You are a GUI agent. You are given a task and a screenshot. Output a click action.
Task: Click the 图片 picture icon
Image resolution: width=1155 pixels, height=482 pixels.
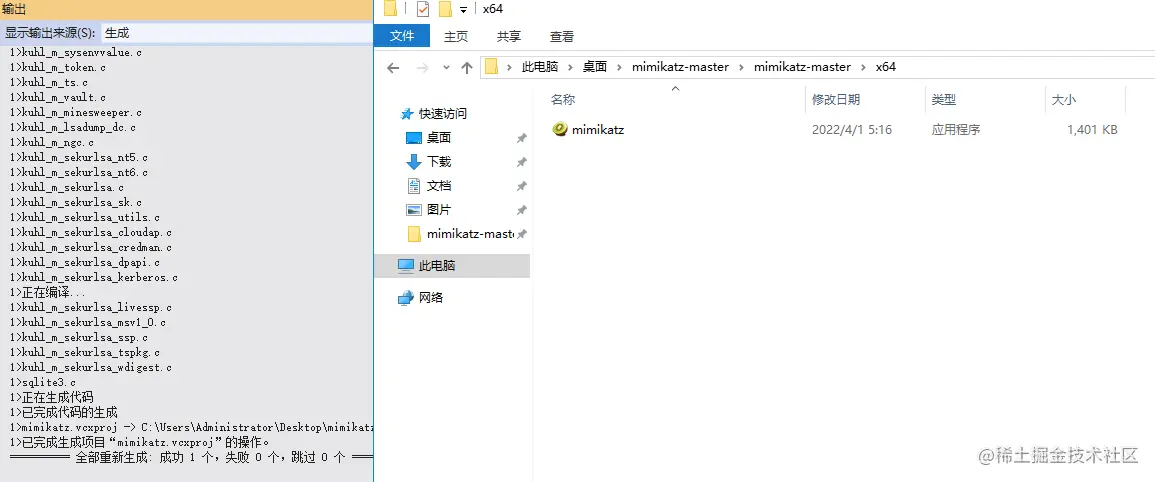pos(414,210)
